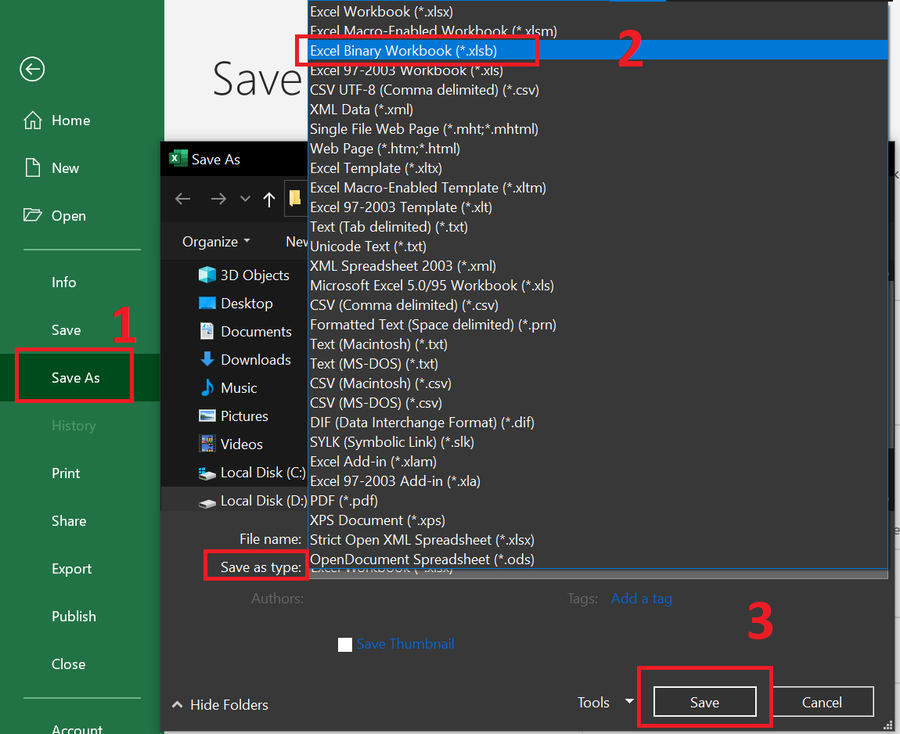The image size is (900, 734).
Task: Select Close in Backstage sidebar
Action: pyautogui.click(x=68, y=664)
